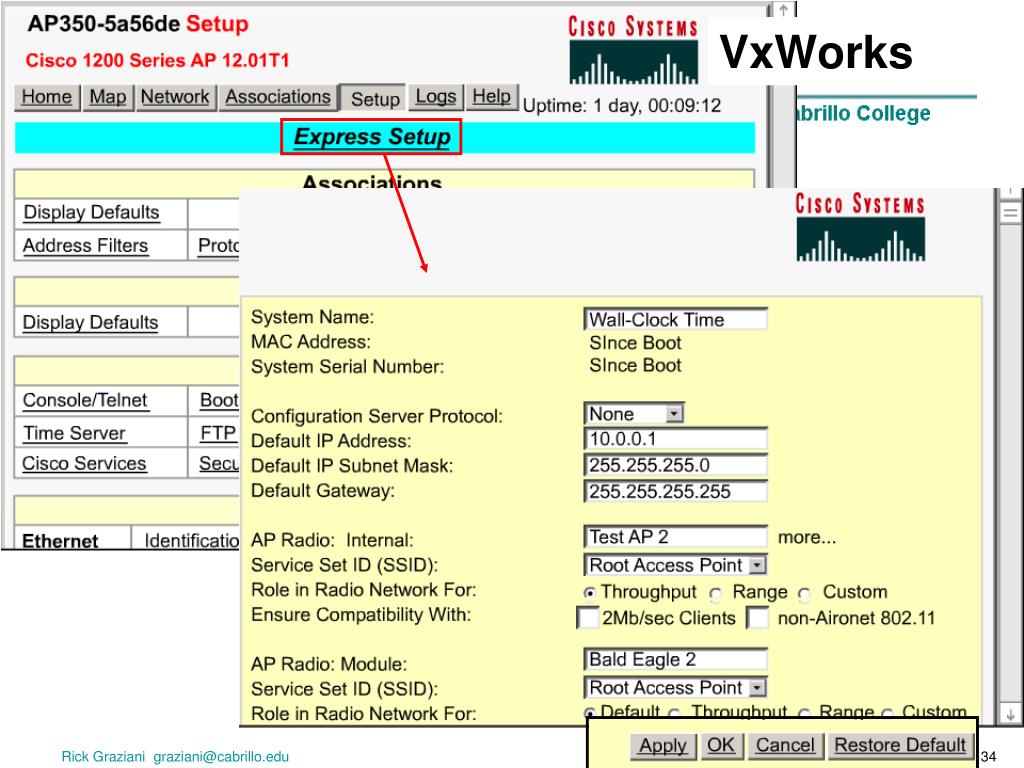Open the Address Filters link
The width and height of the screenshot is (1024, 768).
coord(86,246)
